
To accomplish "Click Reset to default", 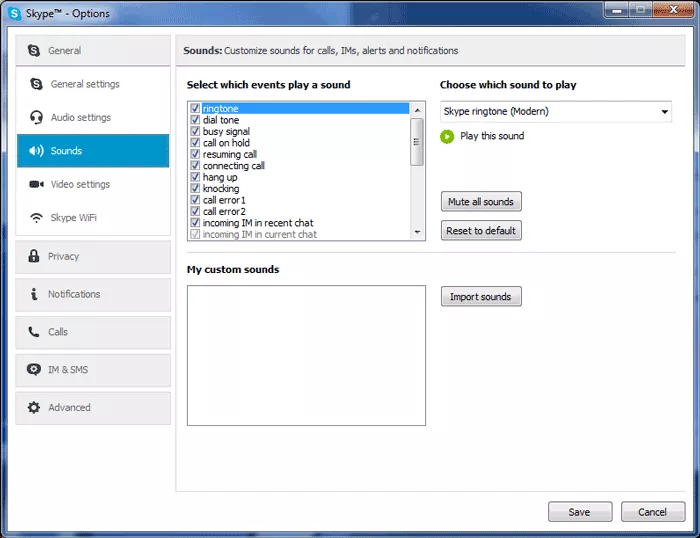I will point(481,231).
